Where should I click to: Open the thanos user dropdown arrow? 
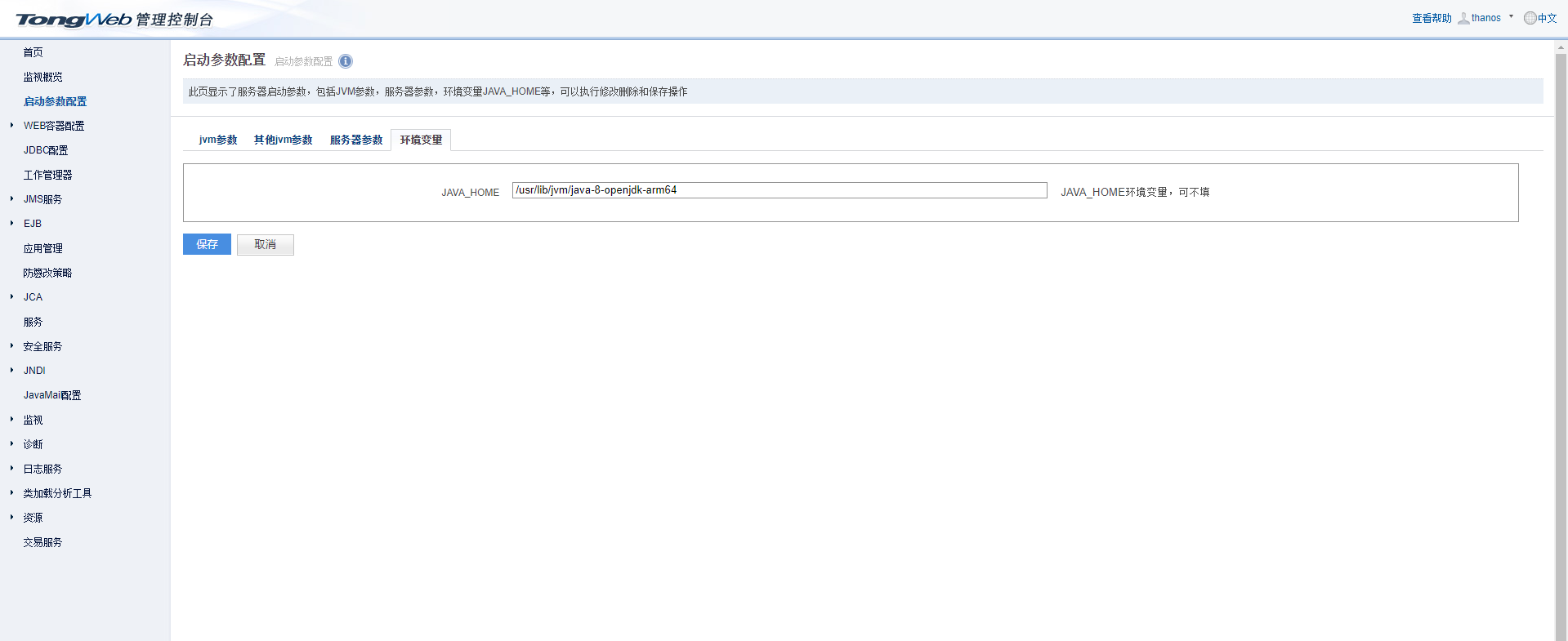pyautogui.click(x=1511, y=16)
